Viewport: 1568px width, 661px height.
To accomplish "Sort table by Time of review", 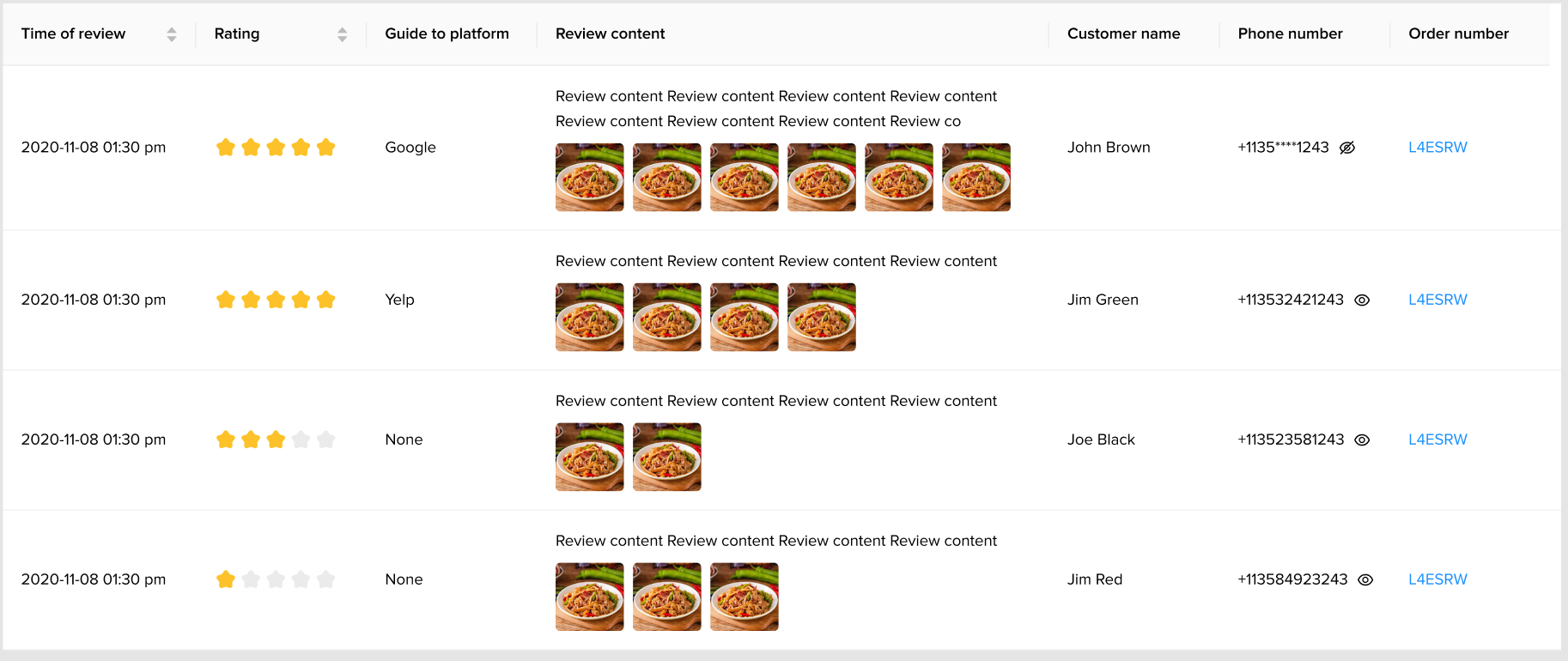I will tap(172, 34).
